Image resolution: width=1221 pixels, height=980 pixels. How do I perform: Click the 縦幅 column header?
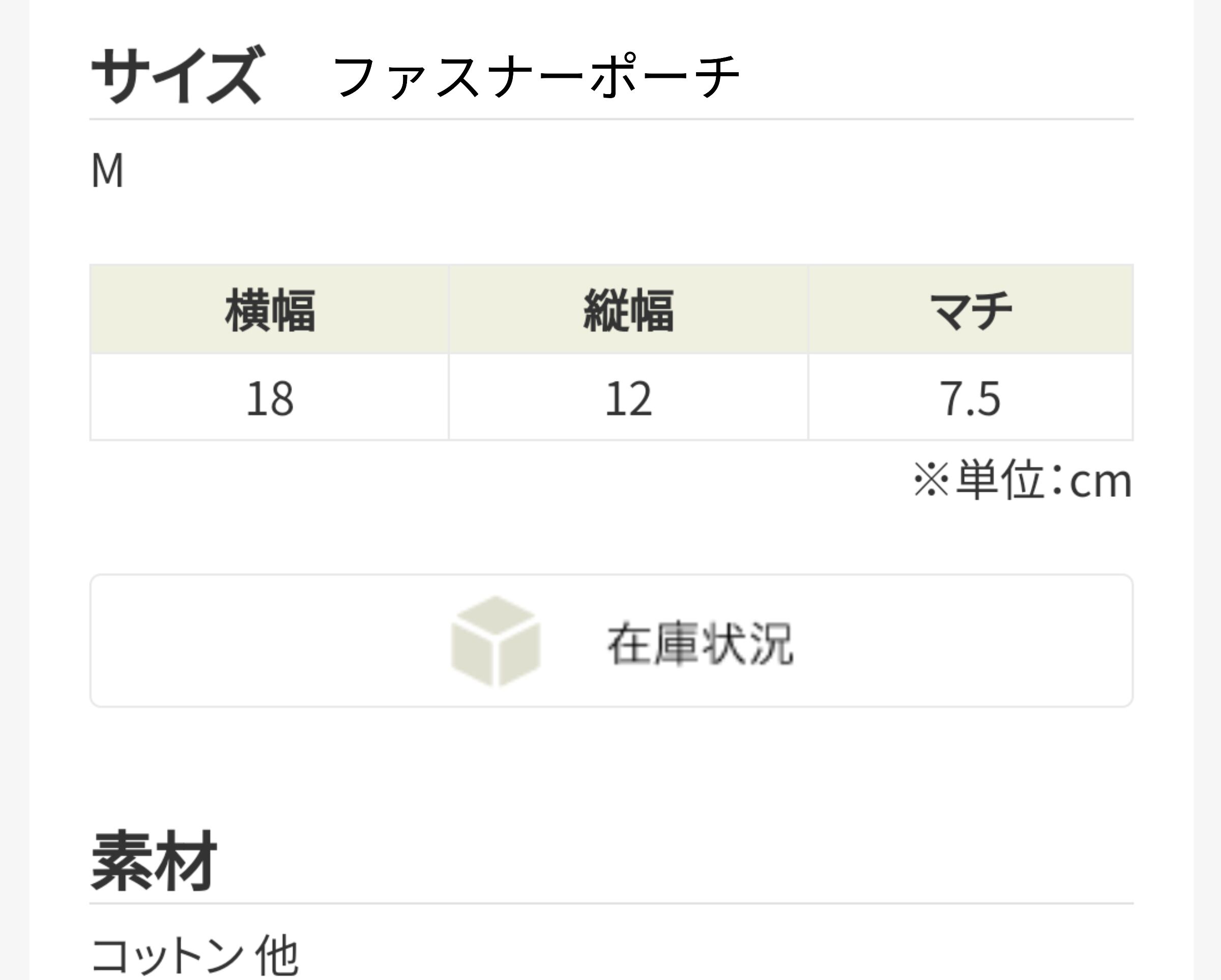coord(629,310)
